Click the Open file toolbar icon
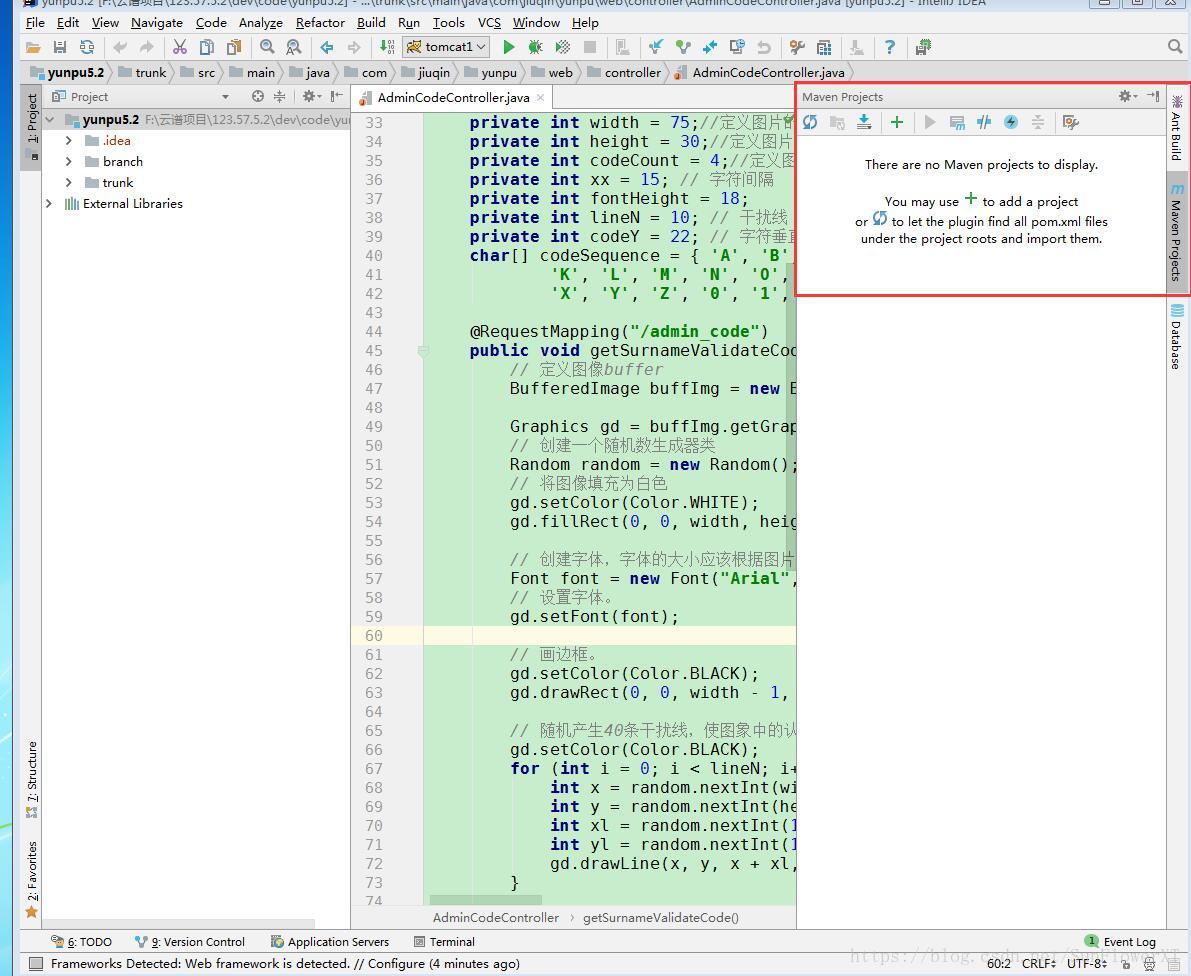 (x=33, y=47)
